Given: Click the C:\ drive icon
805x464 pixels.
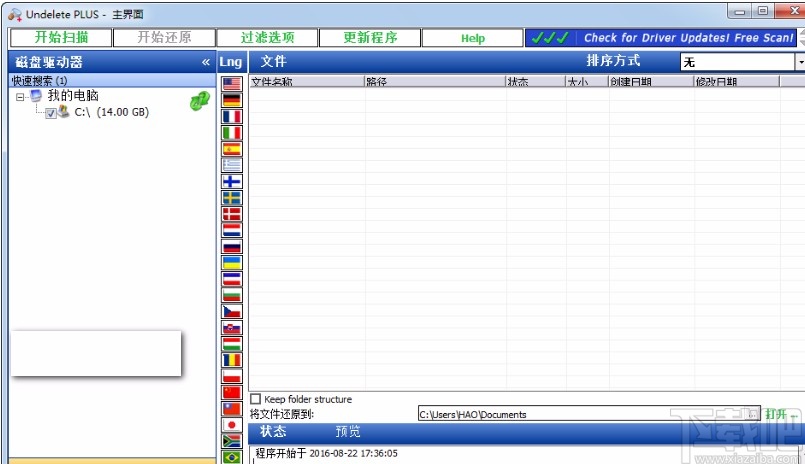Looking at the screenshot, I should pyautogui.click(x=64, y=111).
